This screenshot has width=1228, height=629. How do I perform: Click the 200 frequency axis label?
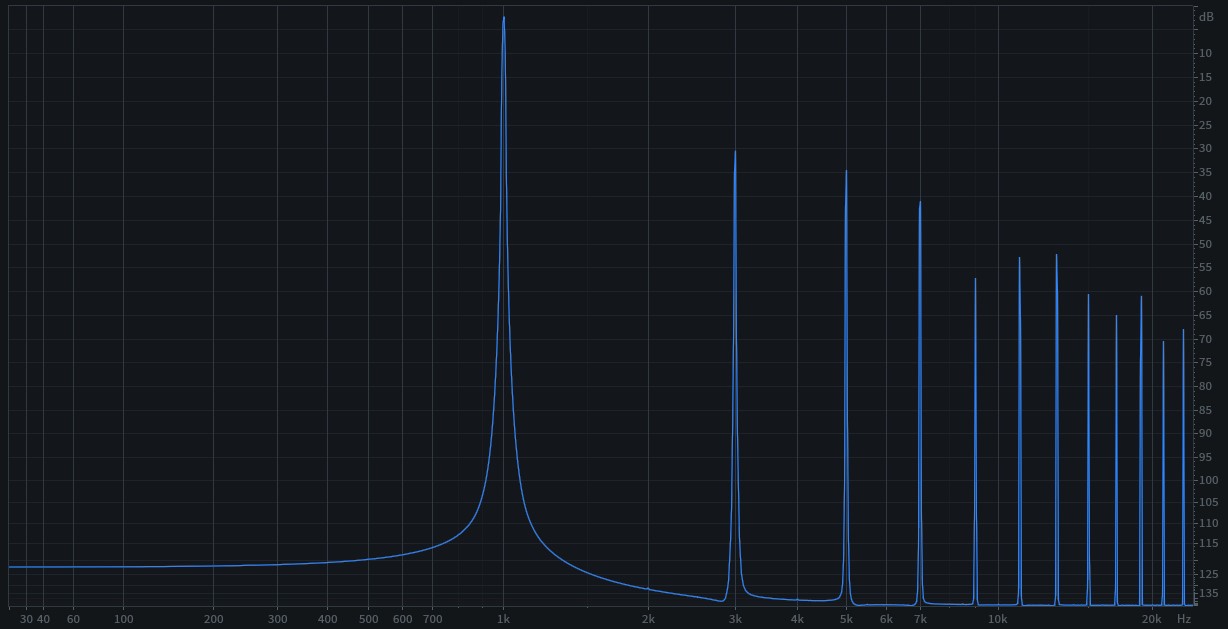point(213,619)
